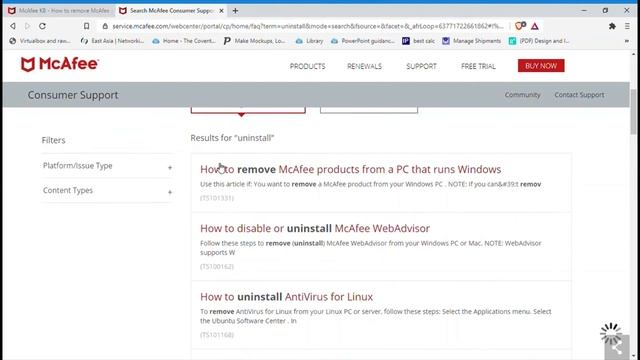Open PowerPoint guidance bookmark
Image resolution: width=640 pixels, height=360 pixels.
tap(363, 41)
